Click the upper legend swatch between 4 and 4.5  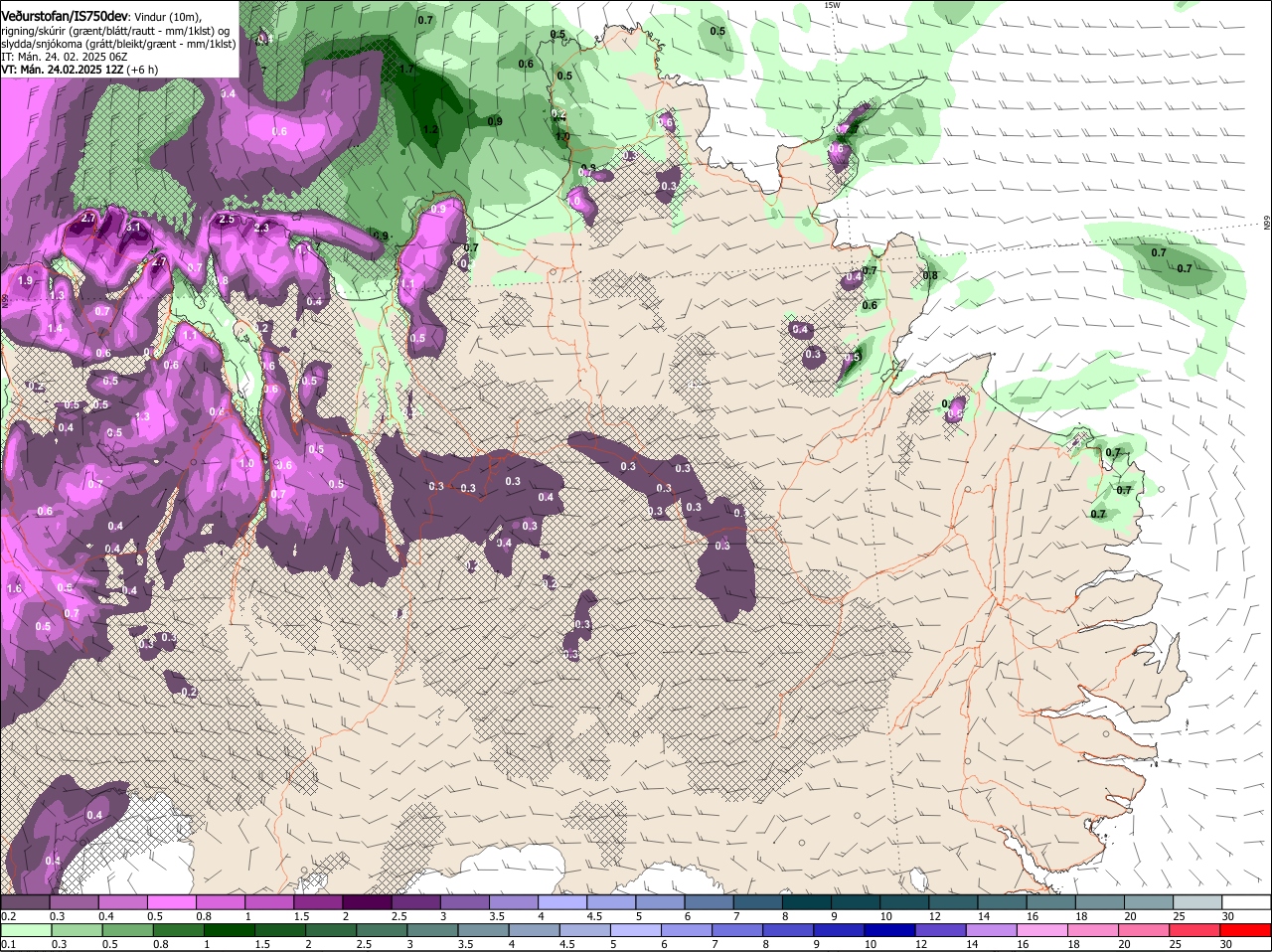(562, 901)
